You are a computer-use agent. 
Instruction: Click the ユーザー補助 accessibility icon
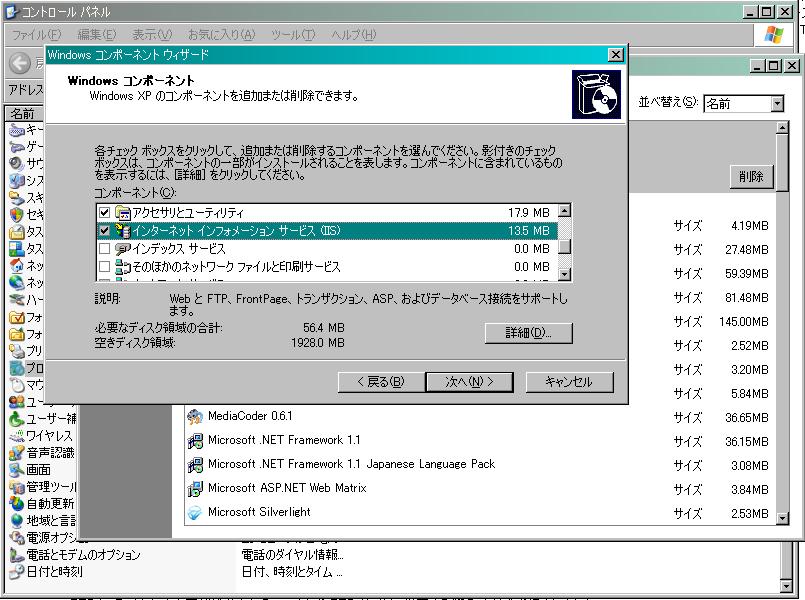coord(16,419)
